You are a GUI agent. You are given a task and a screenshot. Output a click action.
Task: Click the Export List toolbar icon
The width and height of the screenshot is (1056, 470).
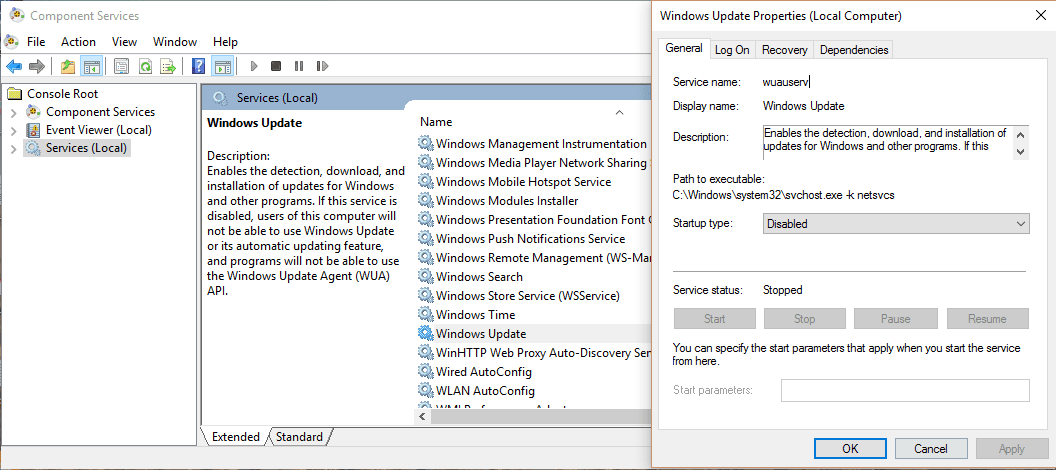coord(168,67)
